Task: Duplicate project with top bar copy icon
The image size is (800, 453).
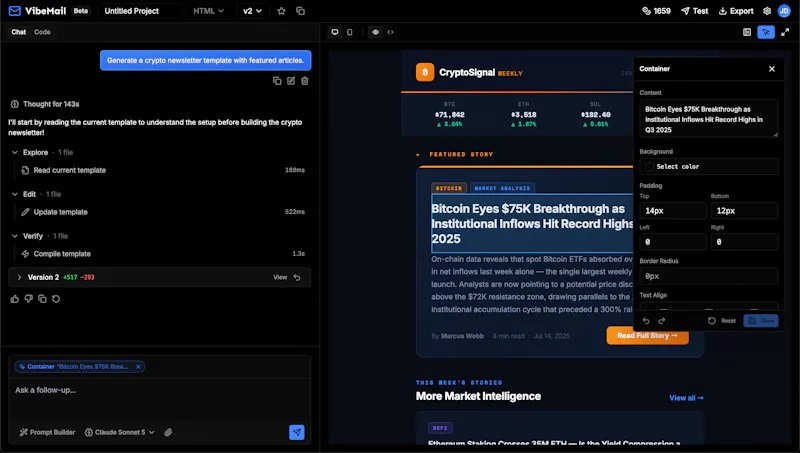Action: tap(301, 11)
